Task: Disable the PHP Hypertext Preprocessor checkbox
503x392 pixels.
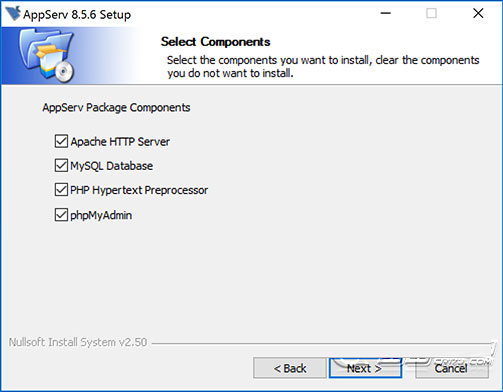Action: (61, 190)
